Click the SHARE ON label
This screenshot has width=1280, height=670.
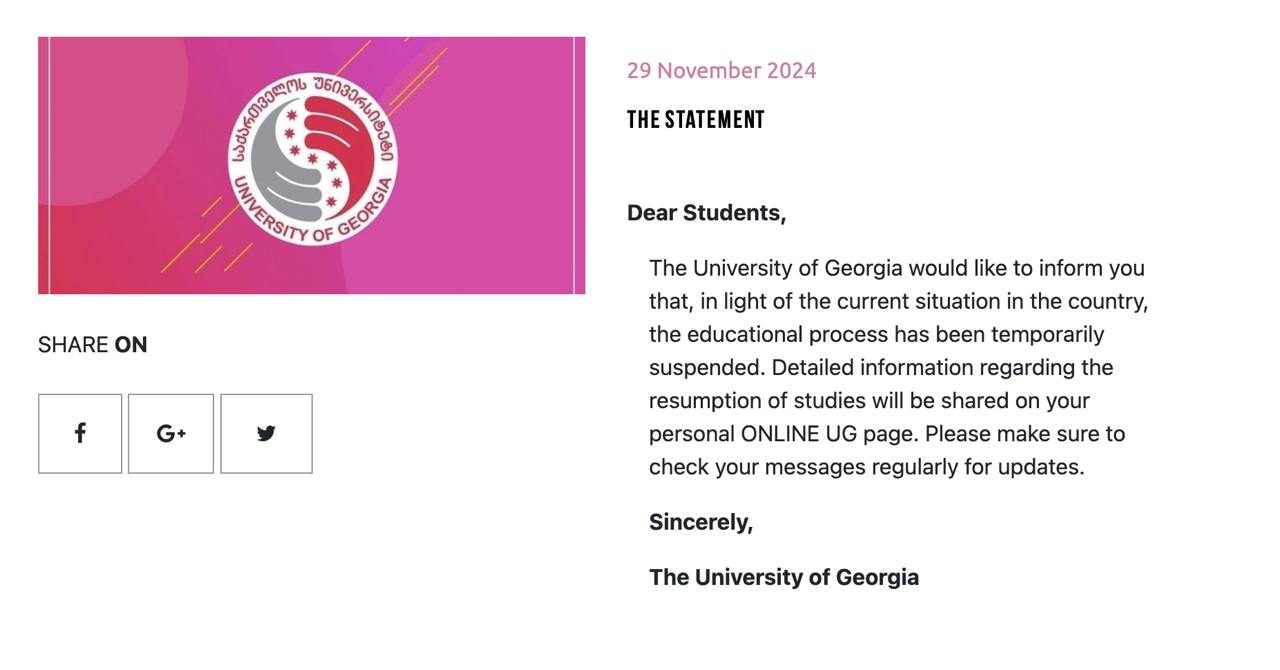point(93,345)
